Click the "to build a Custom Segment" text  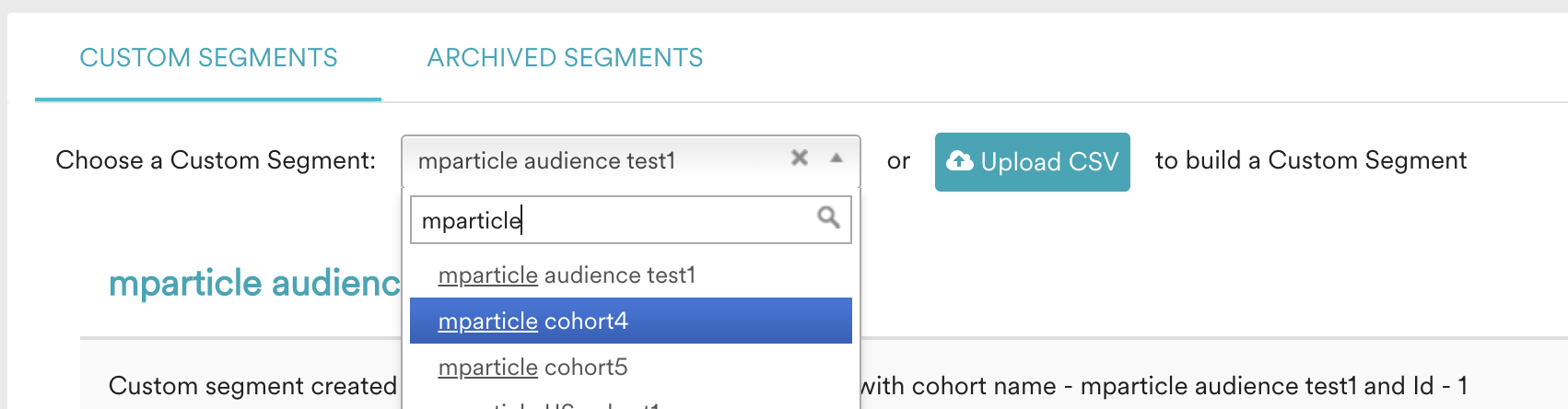(x=1311, y=160)
